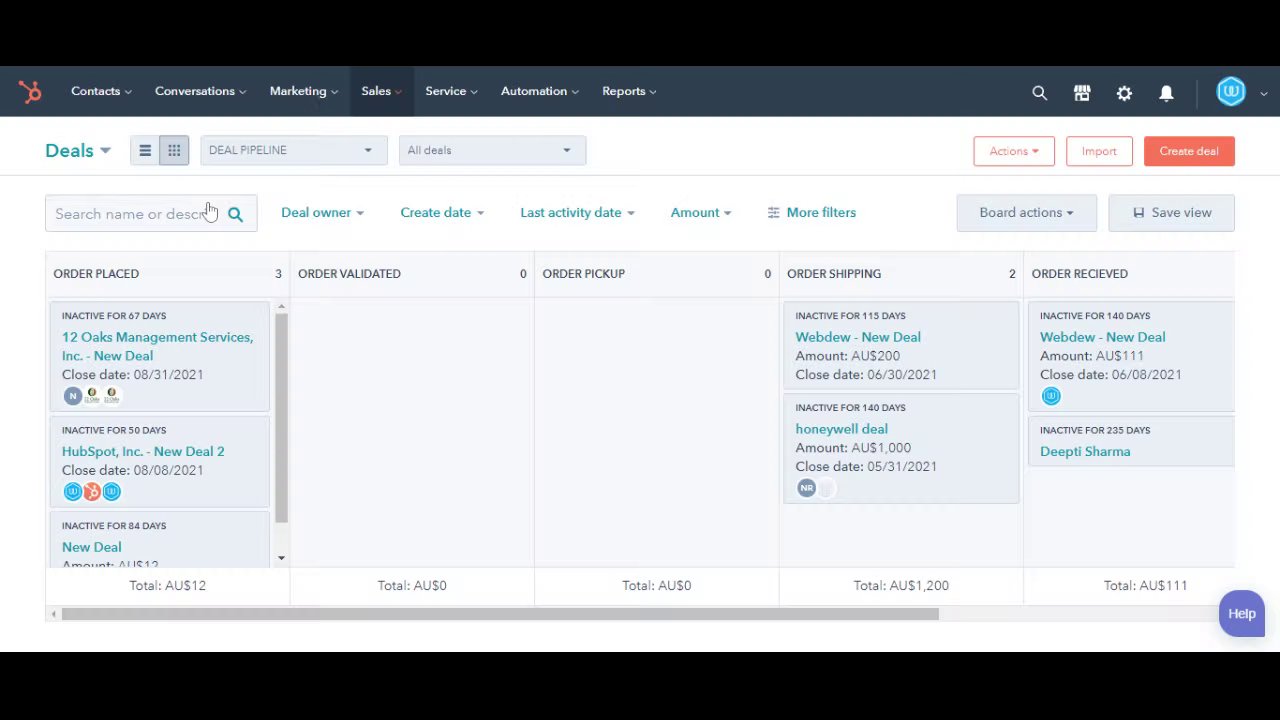
Task: Open the notifications bell
Action: pos(1166,93)
